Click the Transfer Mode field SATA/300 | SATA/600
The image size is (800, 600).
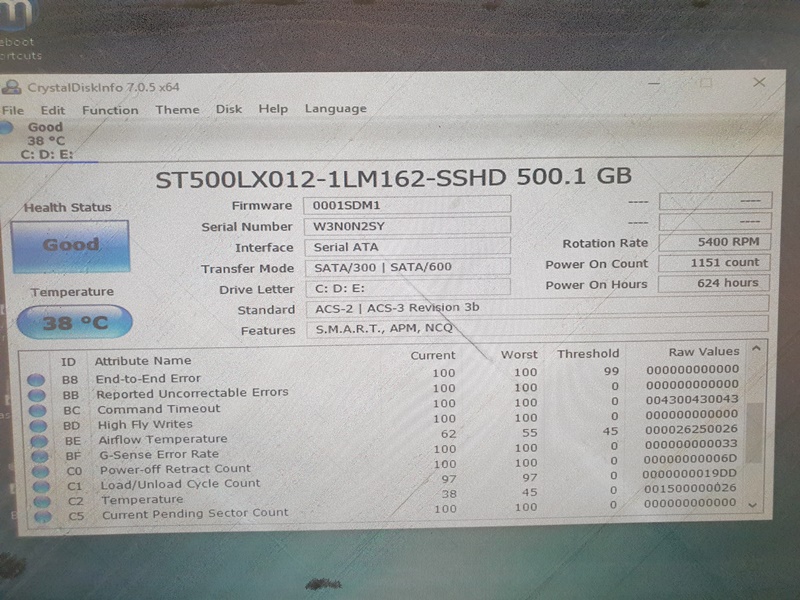(x=408, y=267)
